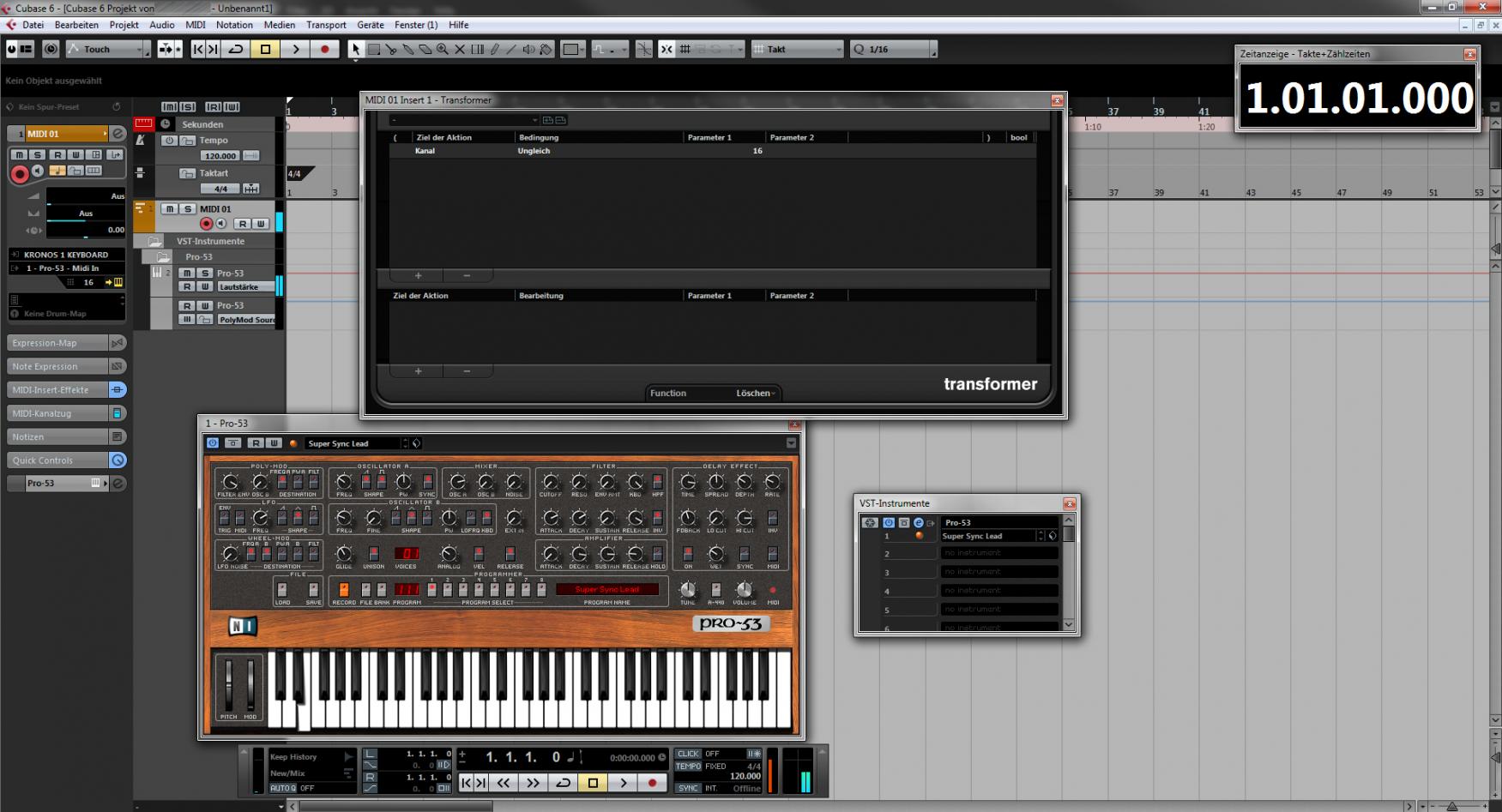The height and width of the screenshot is (812, 1502).
Task: Open the Expression-Map inspector section
Action: (58, 343)
